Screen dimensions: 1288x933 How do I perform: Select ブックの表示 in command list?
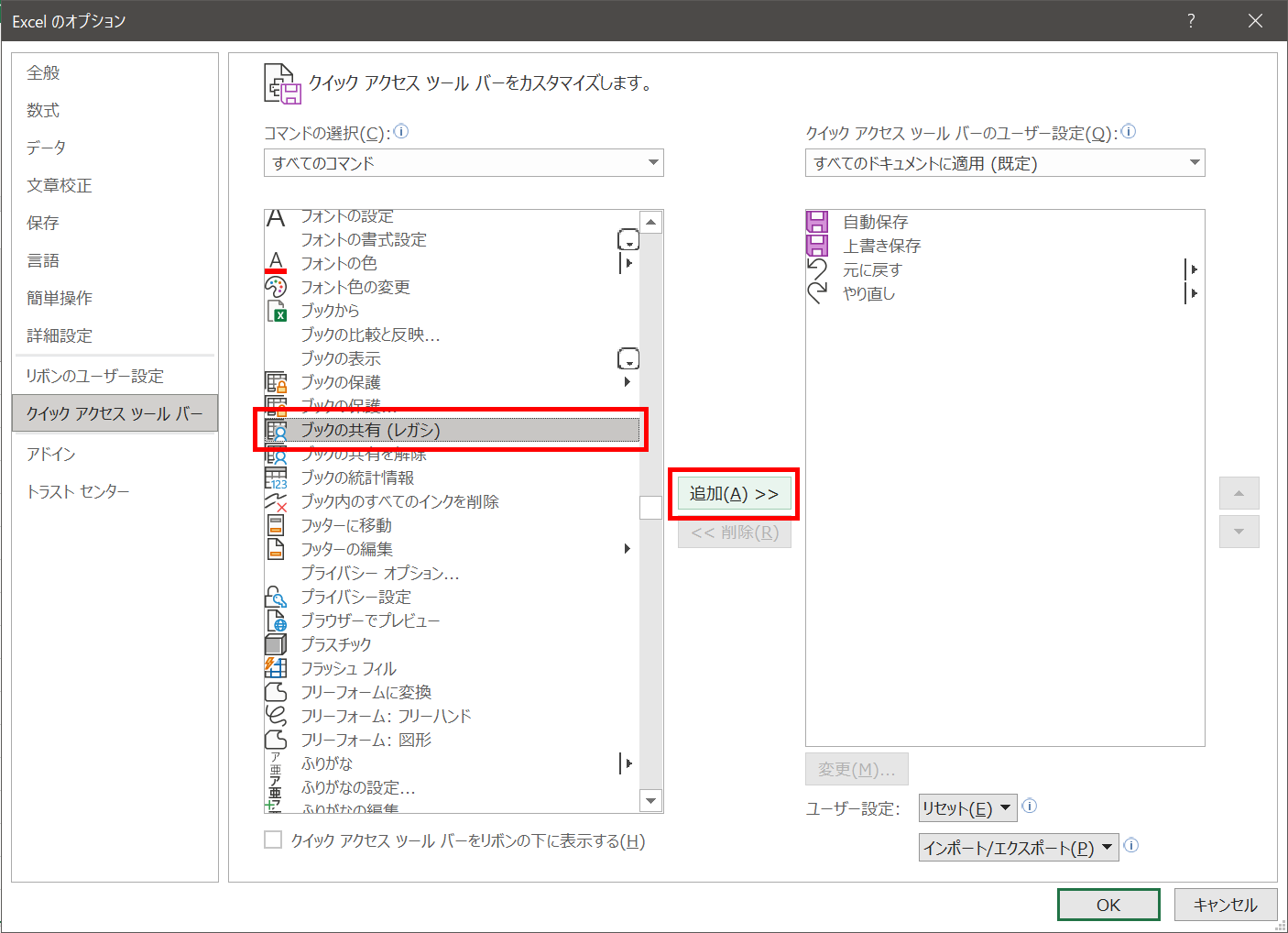coord(452,358)
